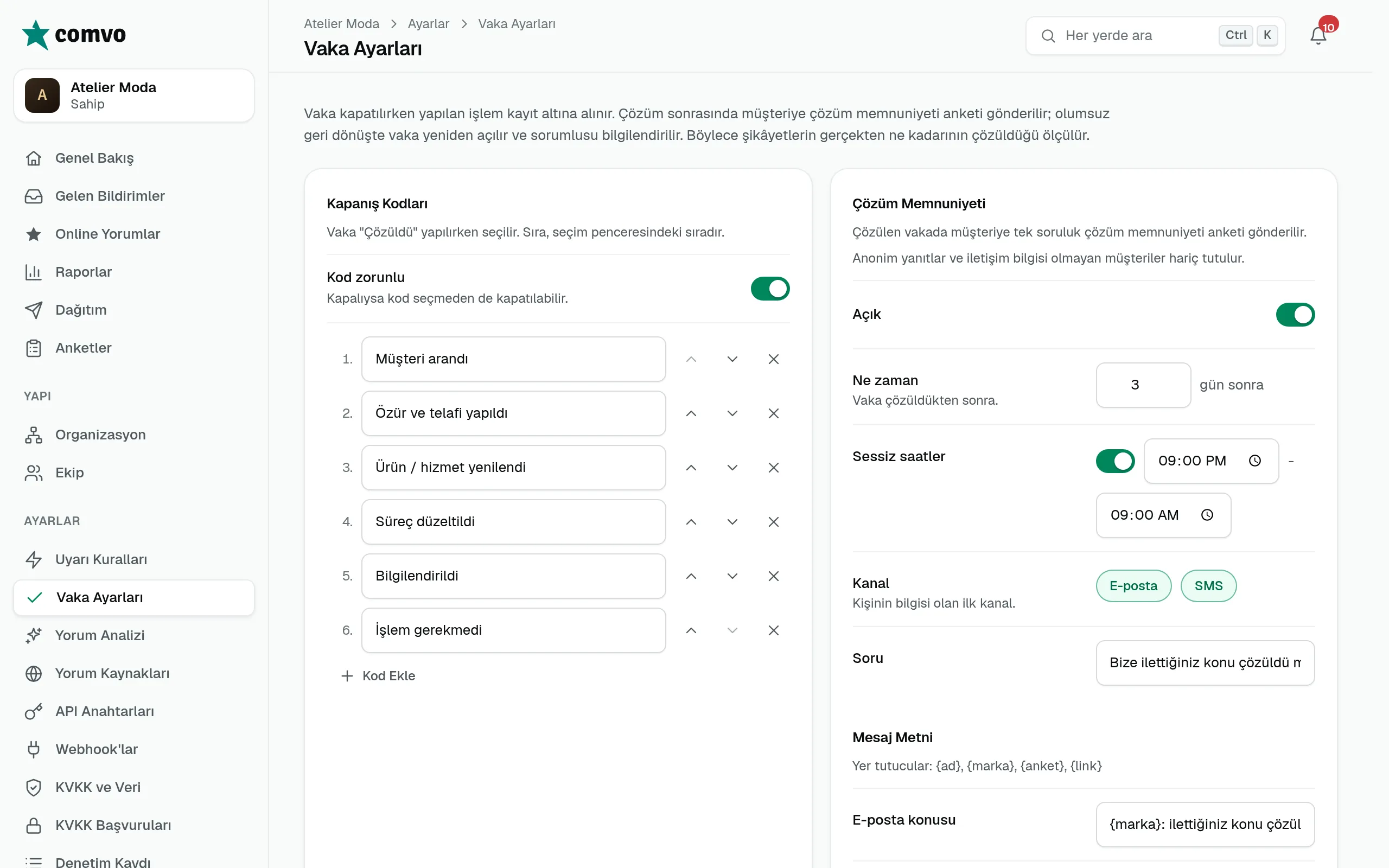
Task: Remove the "Müşteri arandı" code
Action: [x=773, y=359]
